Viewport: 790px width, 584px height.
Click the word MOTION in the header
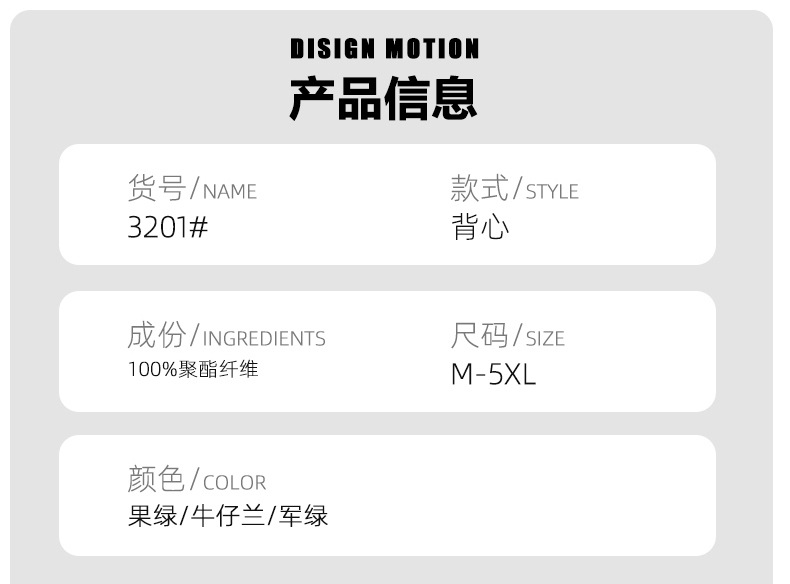tap(432, 49)
